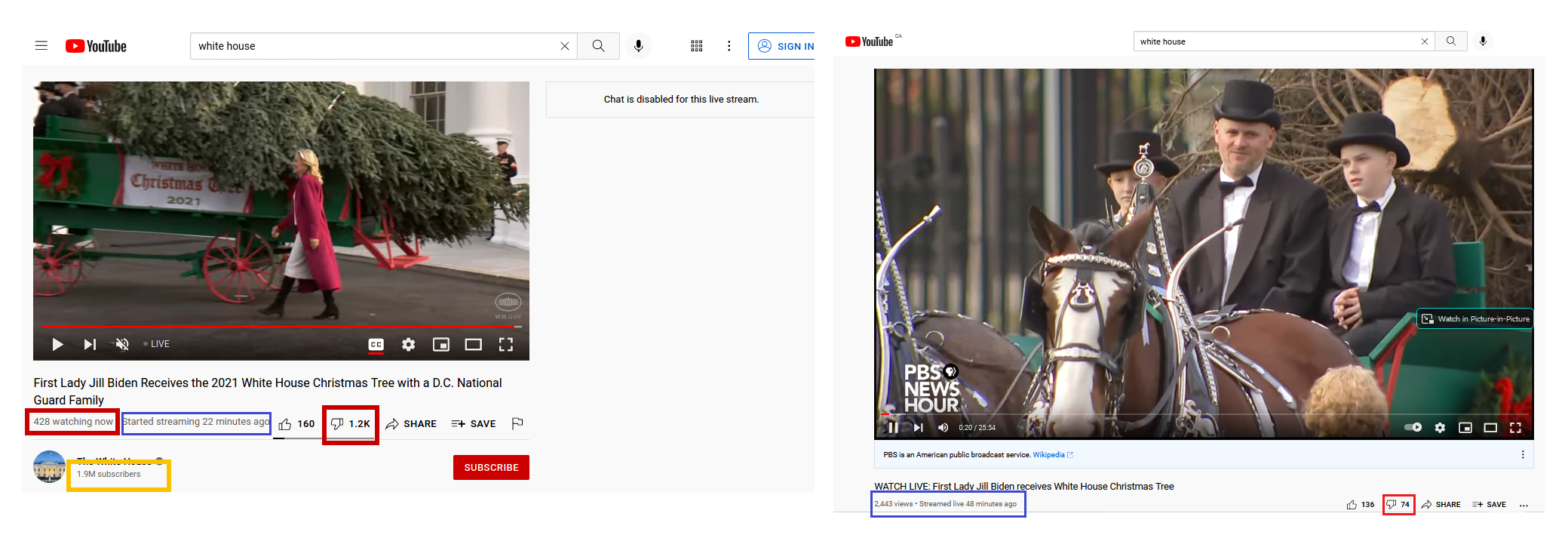Click the 'WATCH LIVE: First Lady Jill Biden' title
The height and width of the screenshot is (538, 1568).
(x=1023, y=487)
